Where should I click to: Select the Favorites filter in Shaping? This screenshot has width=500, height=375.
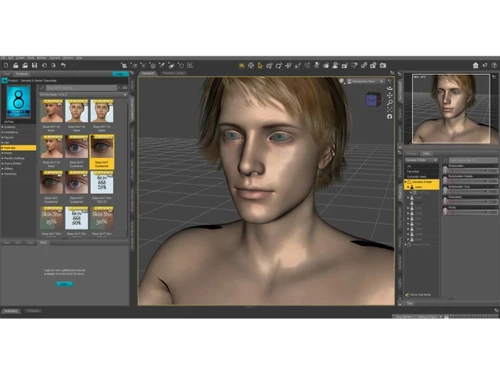(422, 171)
